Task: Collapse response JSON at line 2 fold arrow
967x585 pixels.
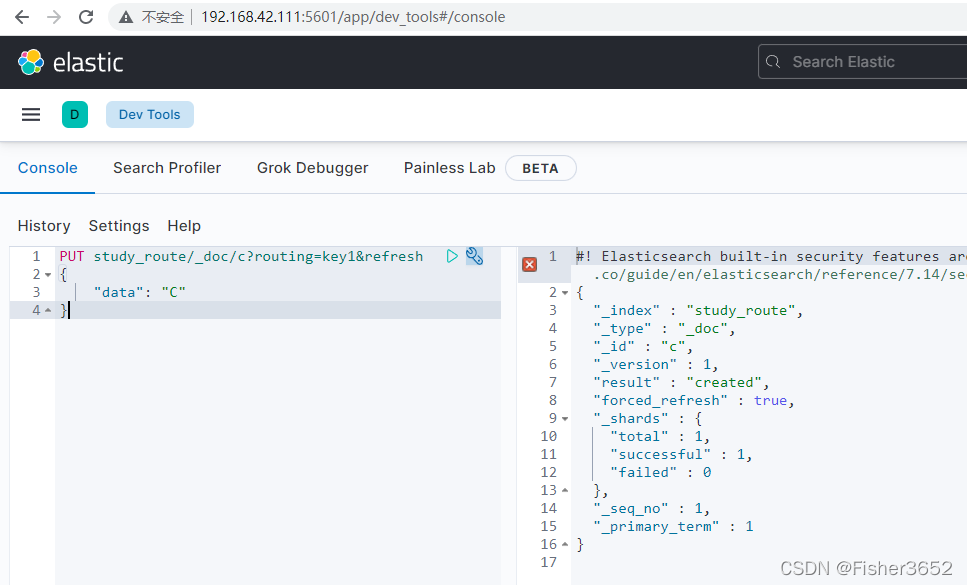Action: pos(565,293)
